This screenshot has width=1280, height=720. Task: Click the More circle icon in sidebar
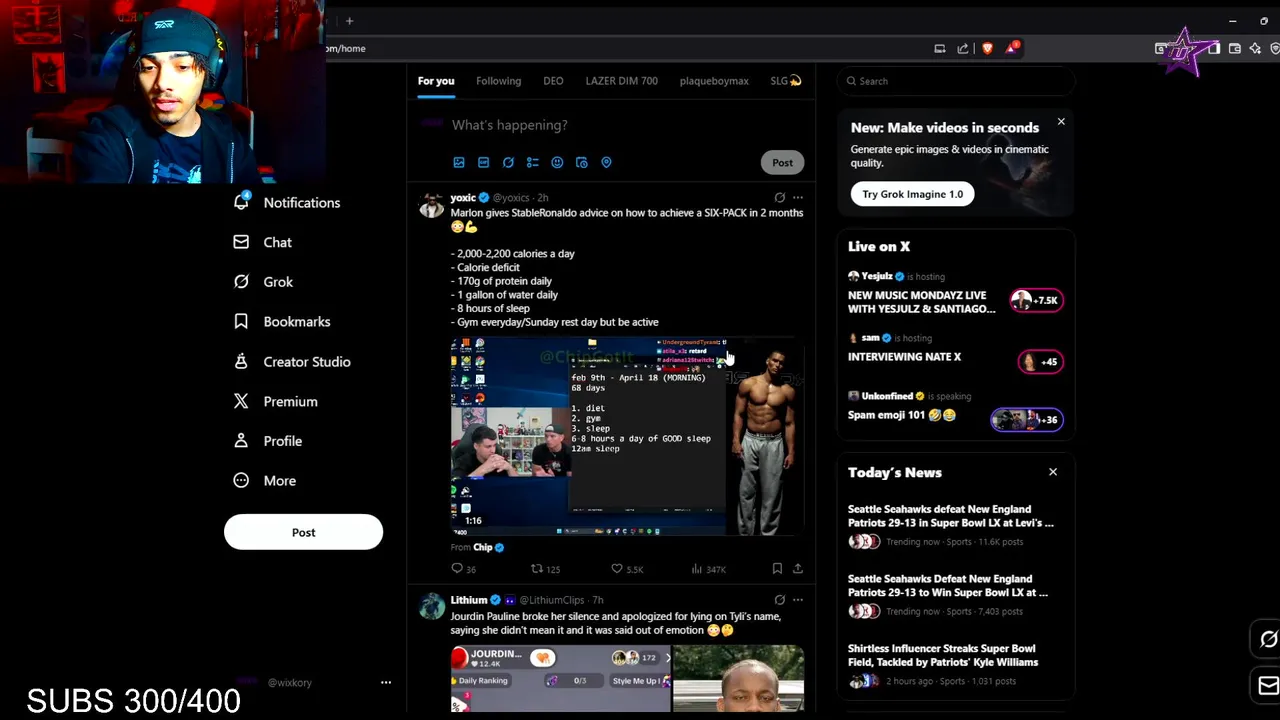pos(241,480)
